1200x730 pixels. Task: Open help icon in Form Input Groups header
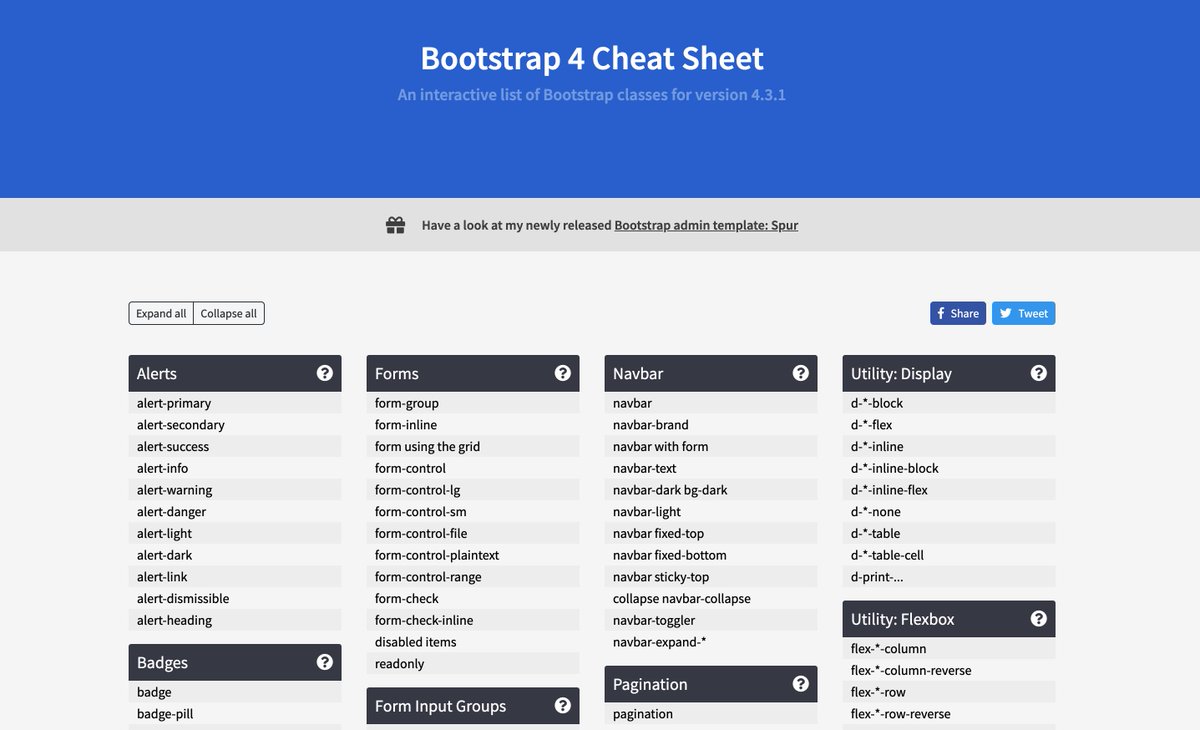tap(563, 706)
